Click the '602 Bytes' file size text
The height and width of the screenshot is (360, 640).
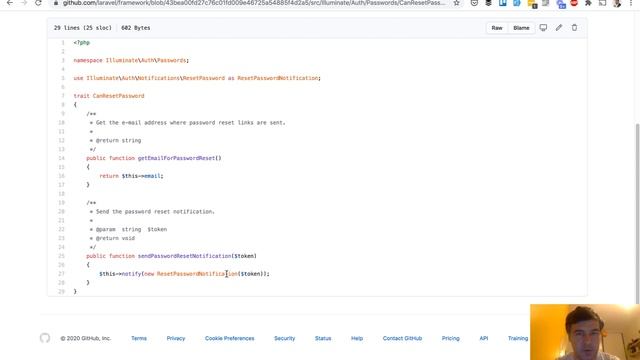[x=136, y=28]
